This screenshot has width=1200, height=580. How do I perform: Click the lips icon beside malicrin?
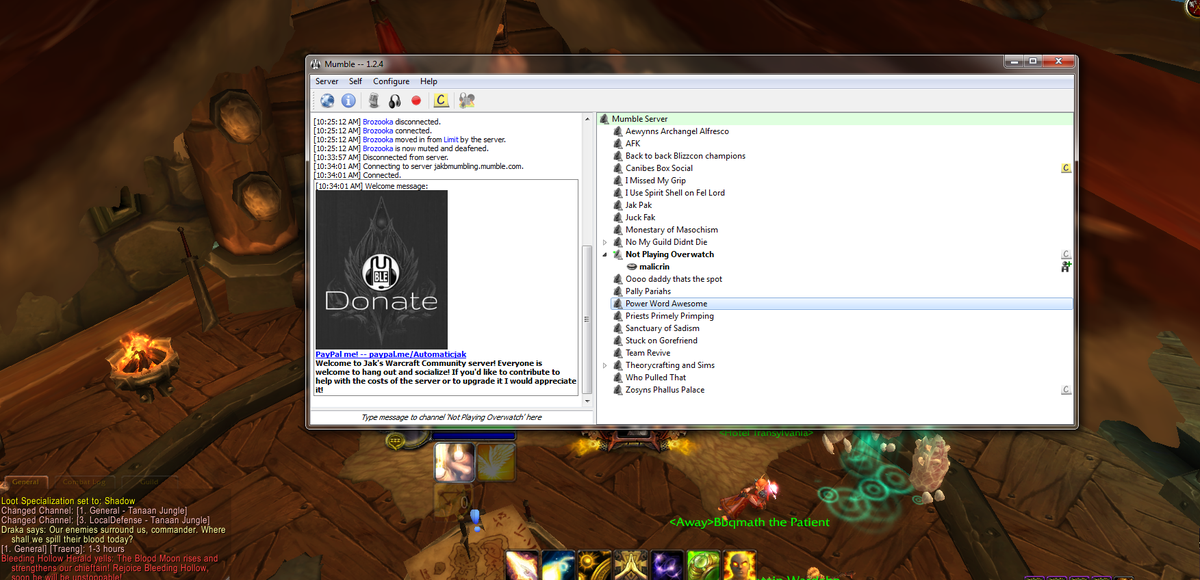pyautogui.click(x=632, y=267)
